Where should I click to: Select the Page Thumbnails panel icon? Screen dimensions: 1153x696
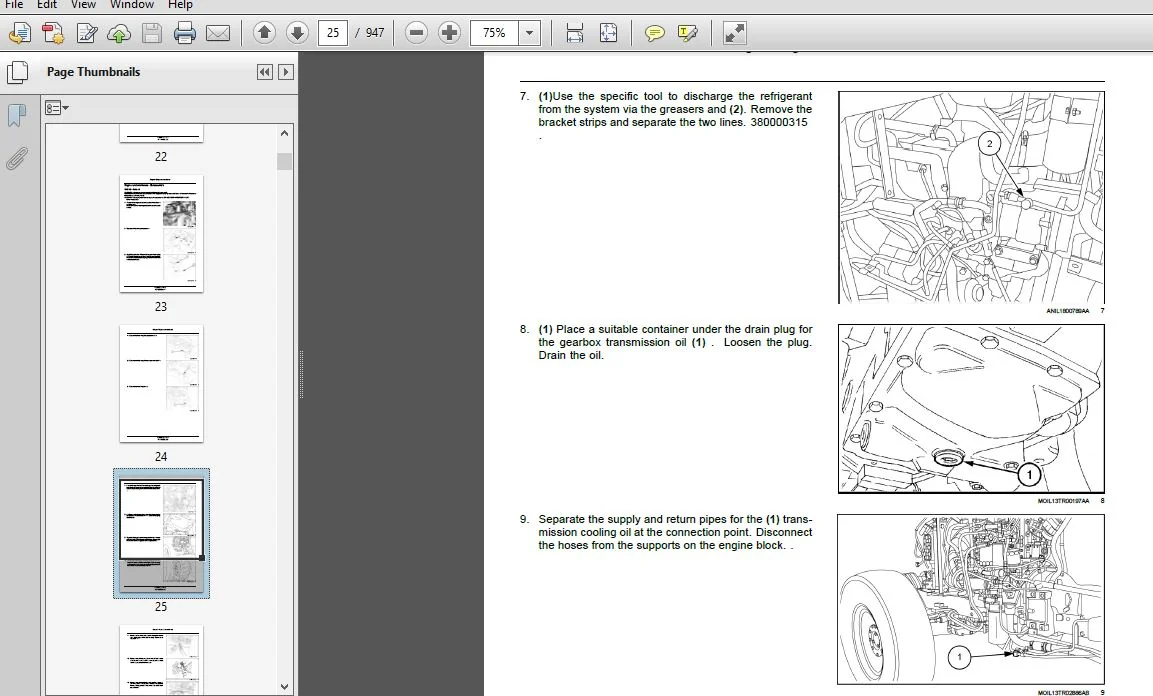[x=16, y=72]
